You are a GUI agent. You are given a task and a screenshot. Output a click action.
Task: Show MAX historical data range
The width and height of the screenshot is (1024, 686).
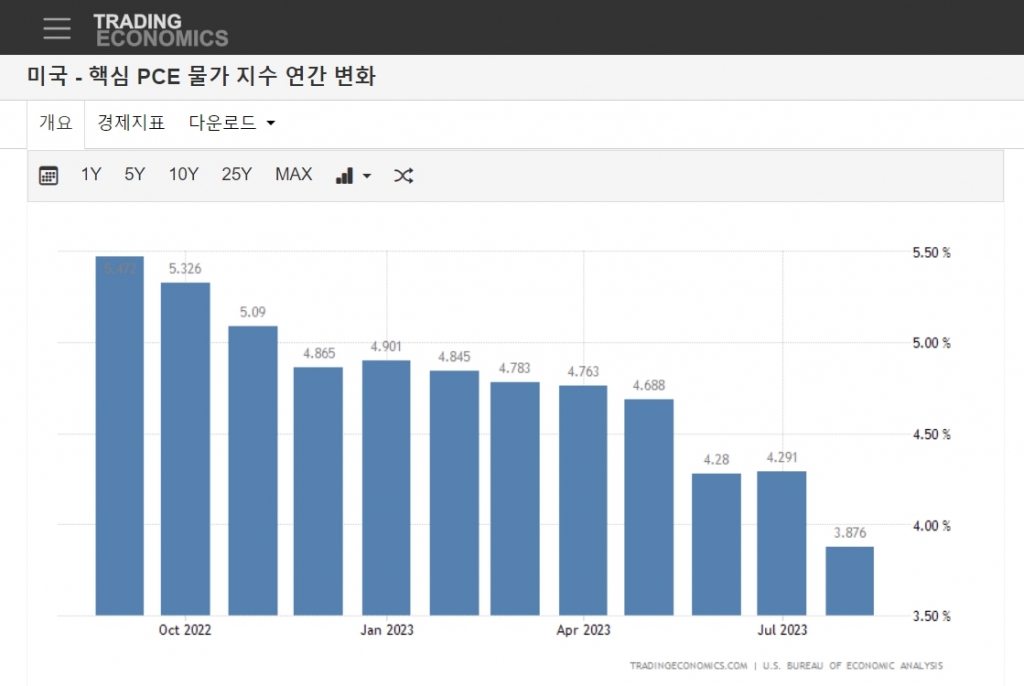pos(293,175)
